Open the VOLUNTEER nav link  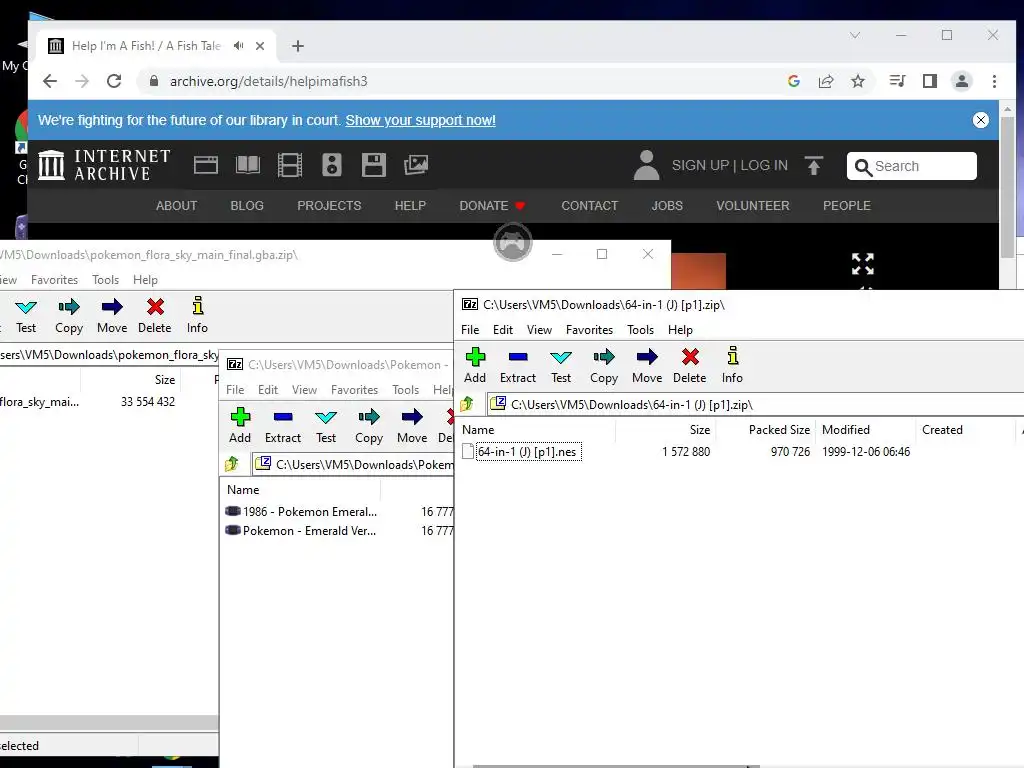[752, 206]
